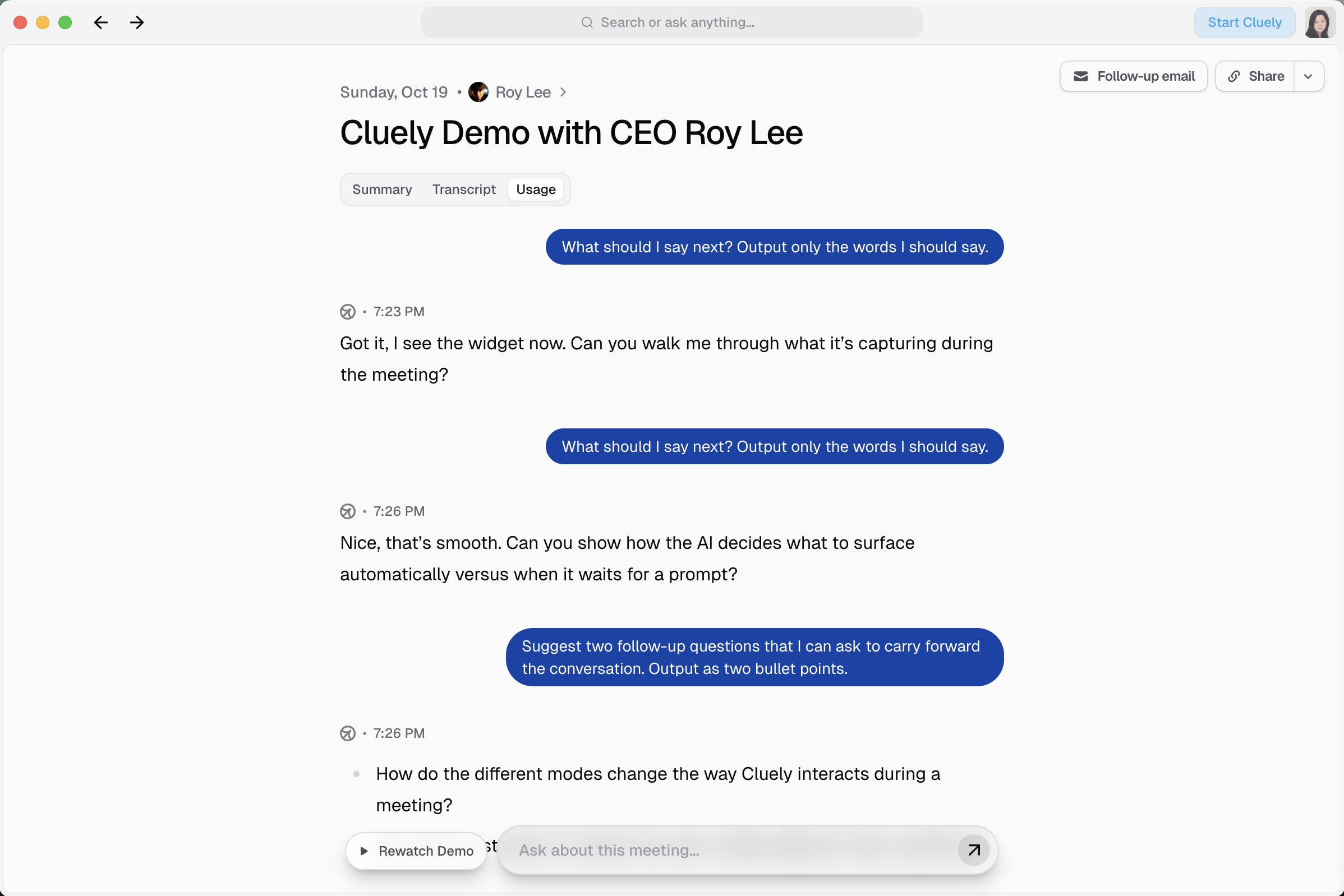Navigate forward using the forward arrow
1344x896 pixels.
pyautogui.click(x=136, y=22)
